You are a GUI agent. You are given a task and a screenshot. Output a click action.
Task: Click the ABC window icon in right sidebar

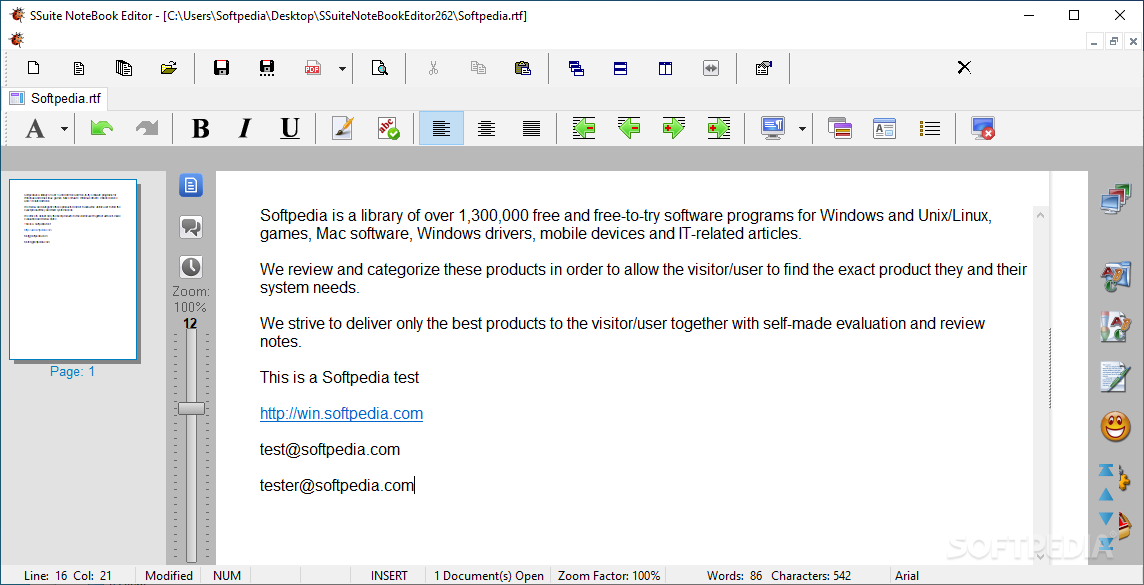tap(1115, 278)
